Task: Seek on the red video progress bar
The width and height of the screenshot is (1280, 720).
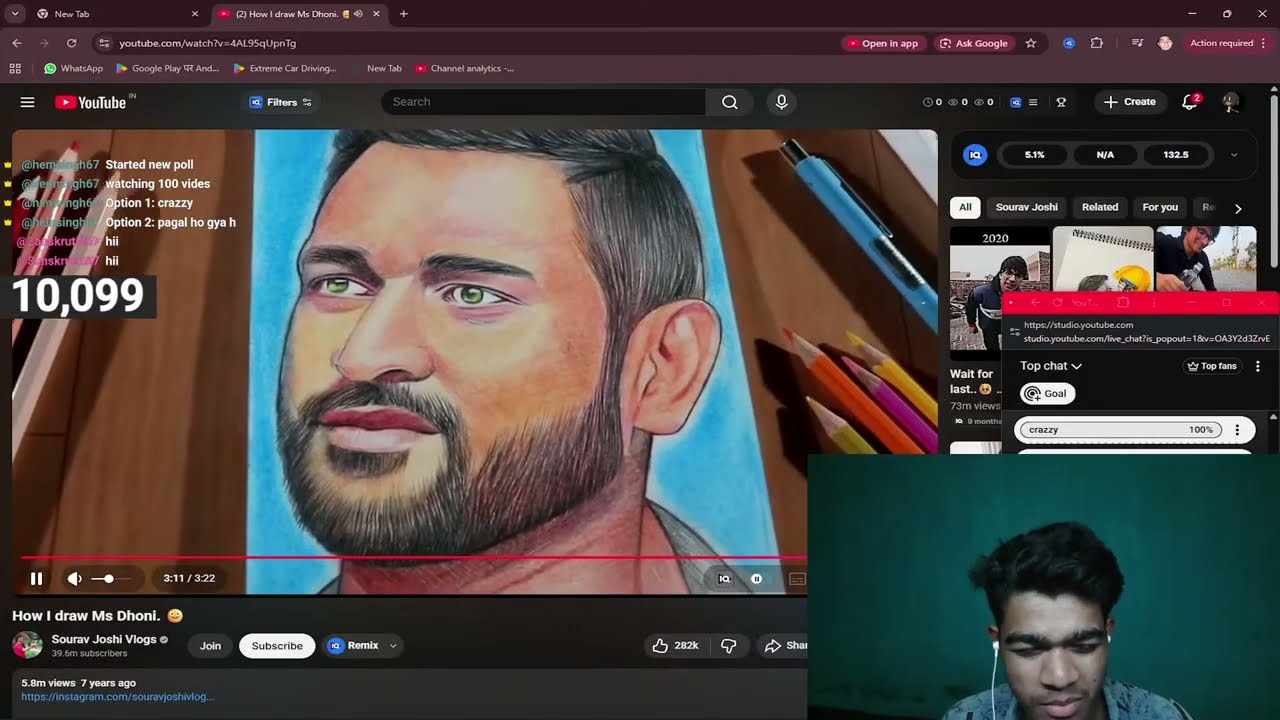Action: tap(413, 557)
